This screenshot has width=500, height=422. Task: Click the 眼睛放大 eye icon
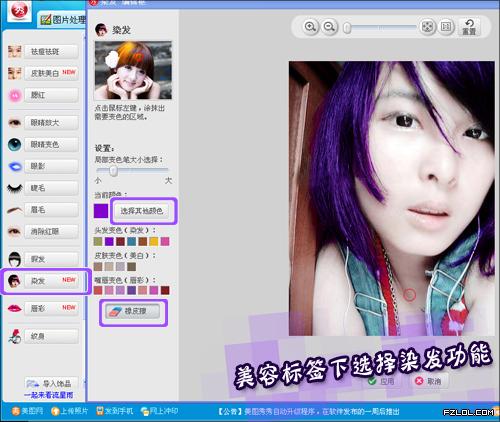tap(15, 123)
